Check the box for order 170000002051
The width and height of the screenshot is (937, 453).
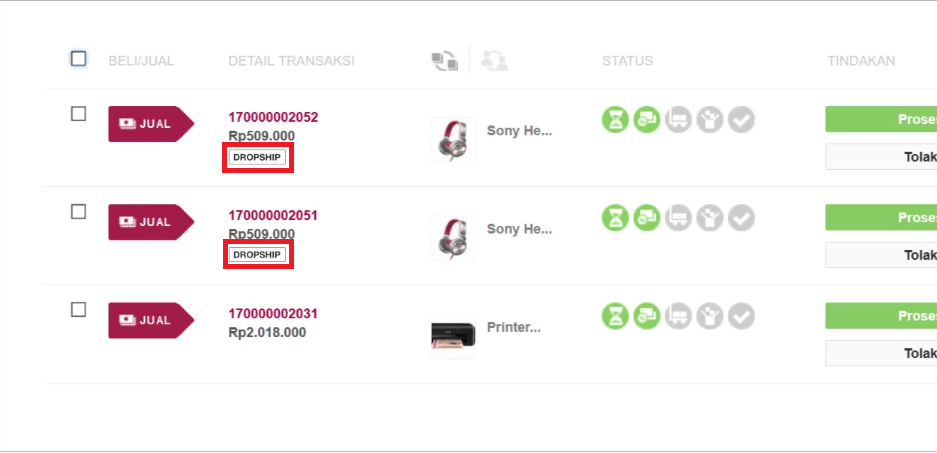pos(78,212)
